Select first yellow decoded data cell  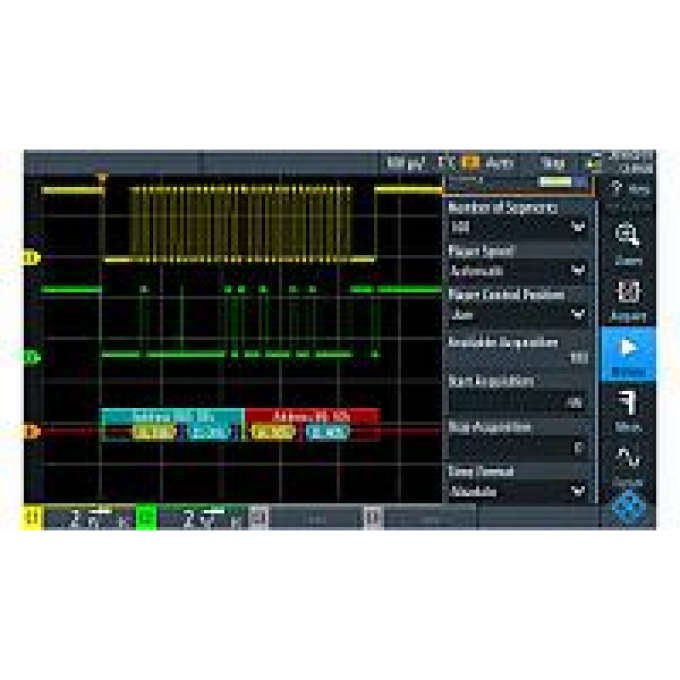[x=155, y=432]
